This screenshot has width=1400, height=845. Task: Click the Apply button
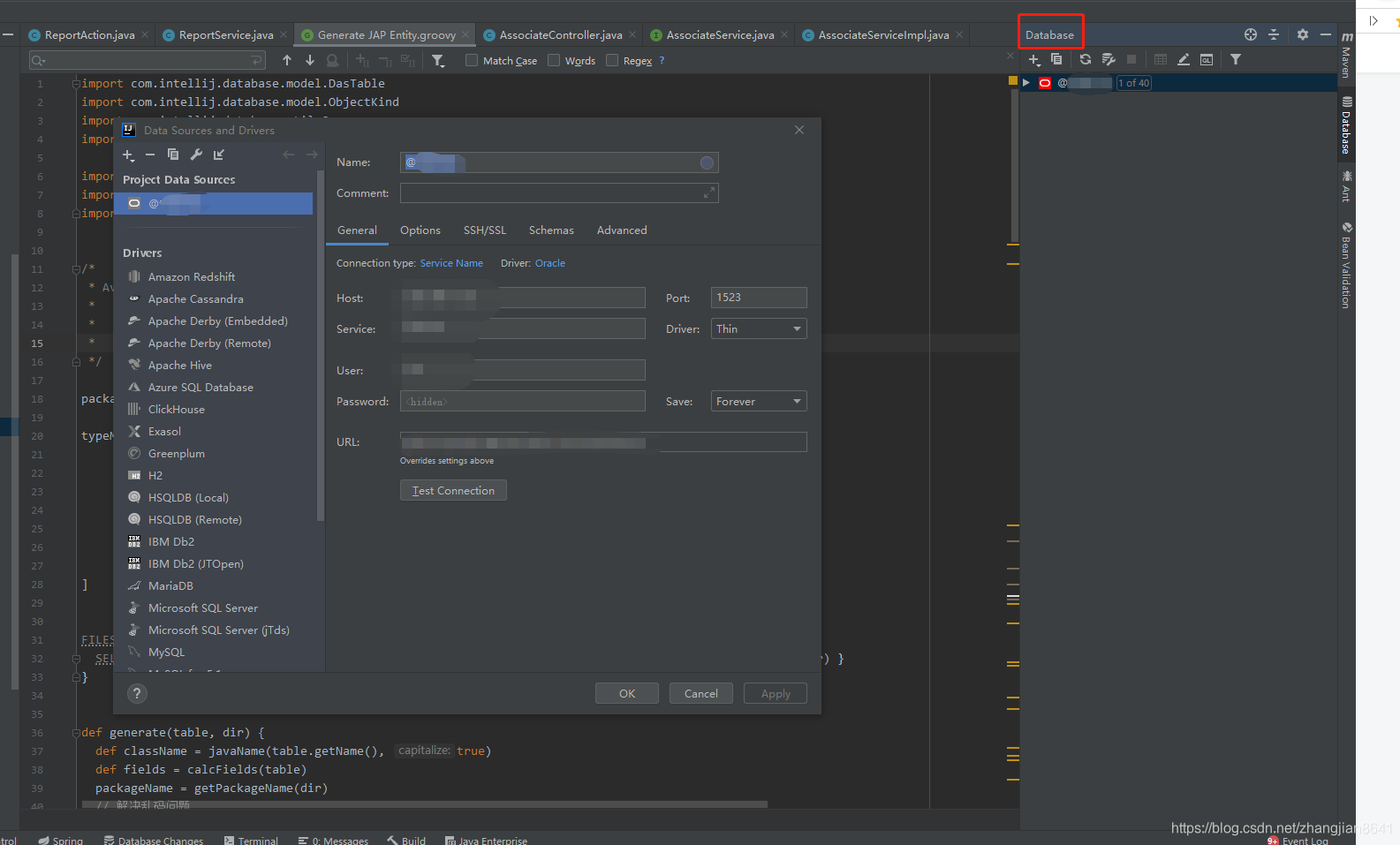776,693
